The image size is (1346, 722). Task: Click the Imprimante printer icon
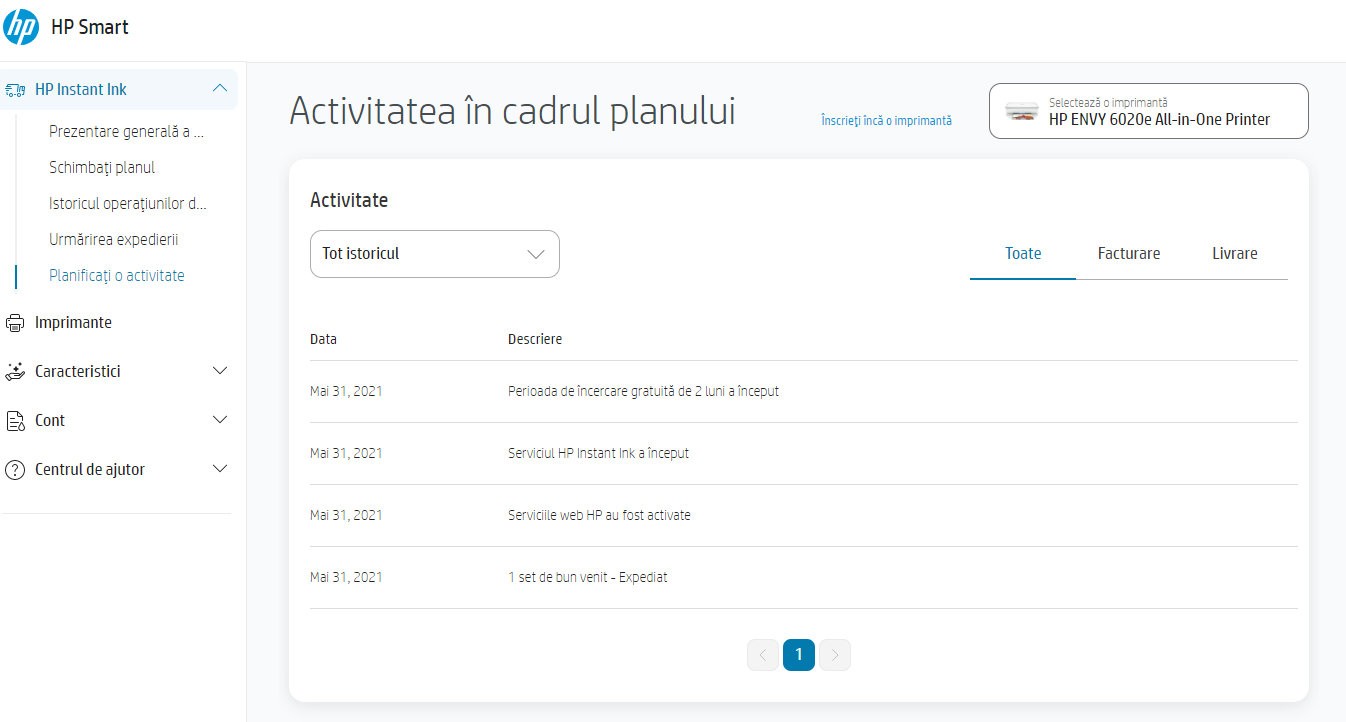[x=15, y=323]
